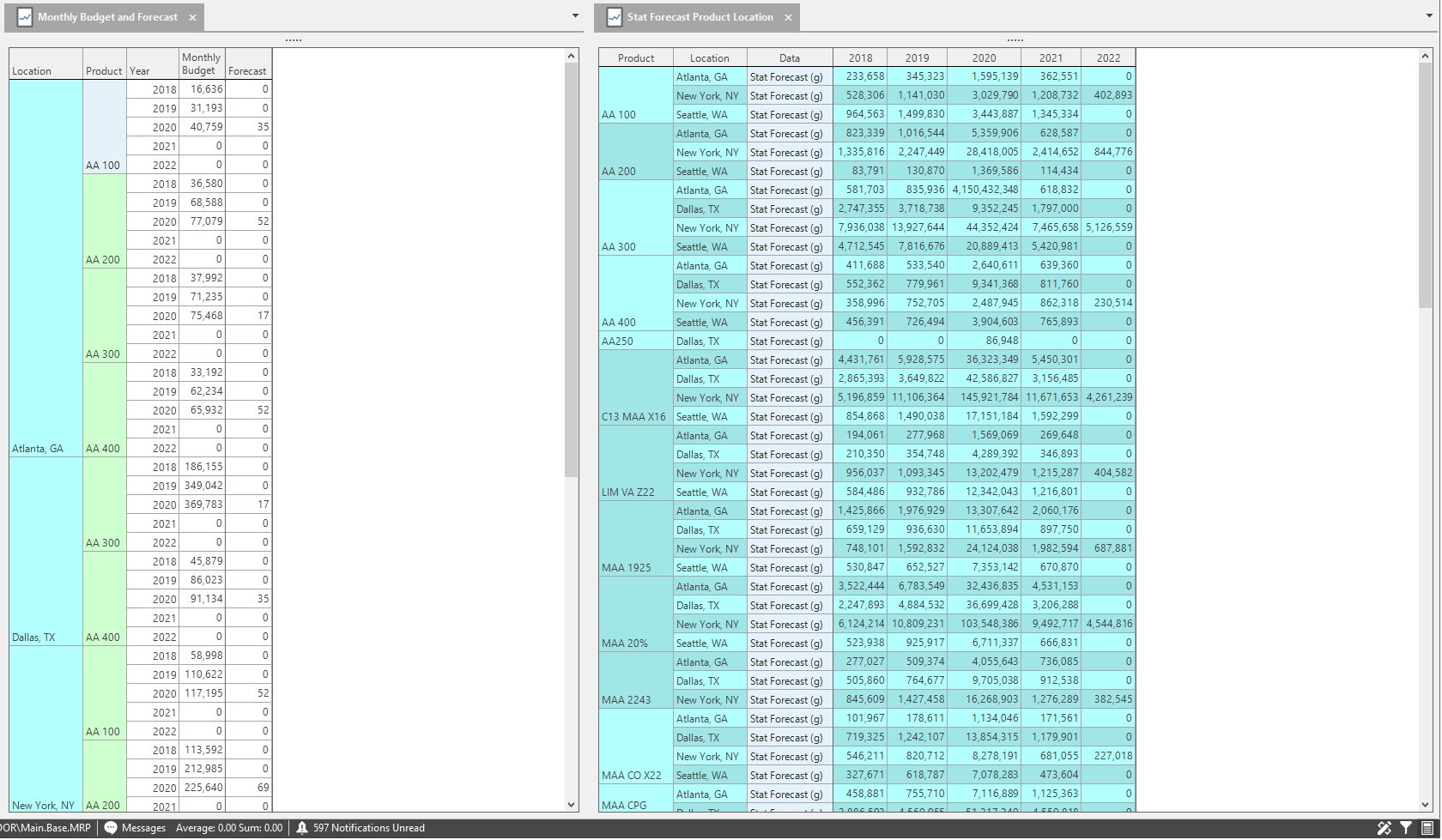Open the right pane tab list dropdown arrow
Viewport: 1442px width, 840px height.
coord(1428,15)
